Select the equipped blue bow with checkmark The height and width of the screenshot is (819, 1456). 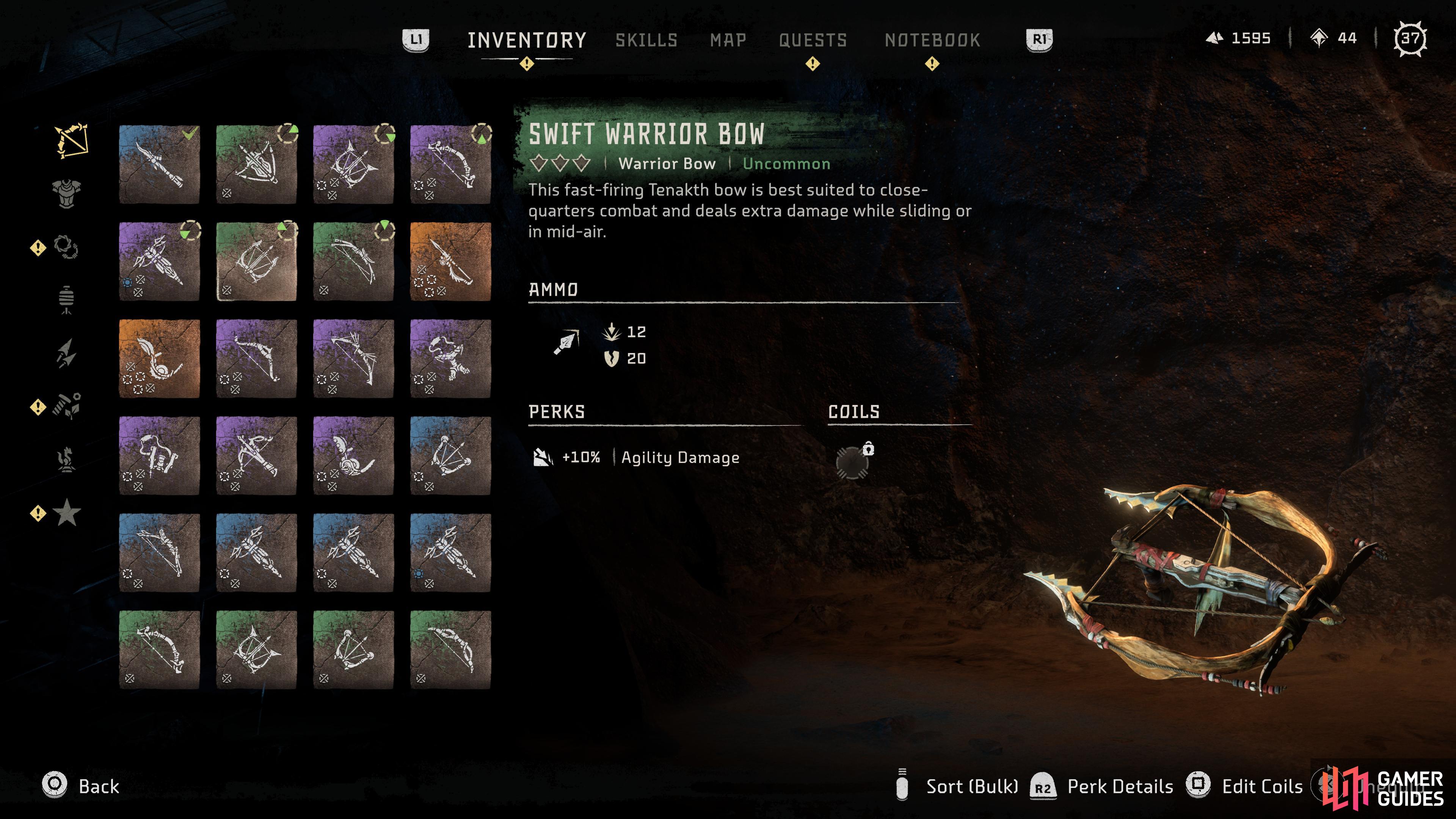point(159,165)
